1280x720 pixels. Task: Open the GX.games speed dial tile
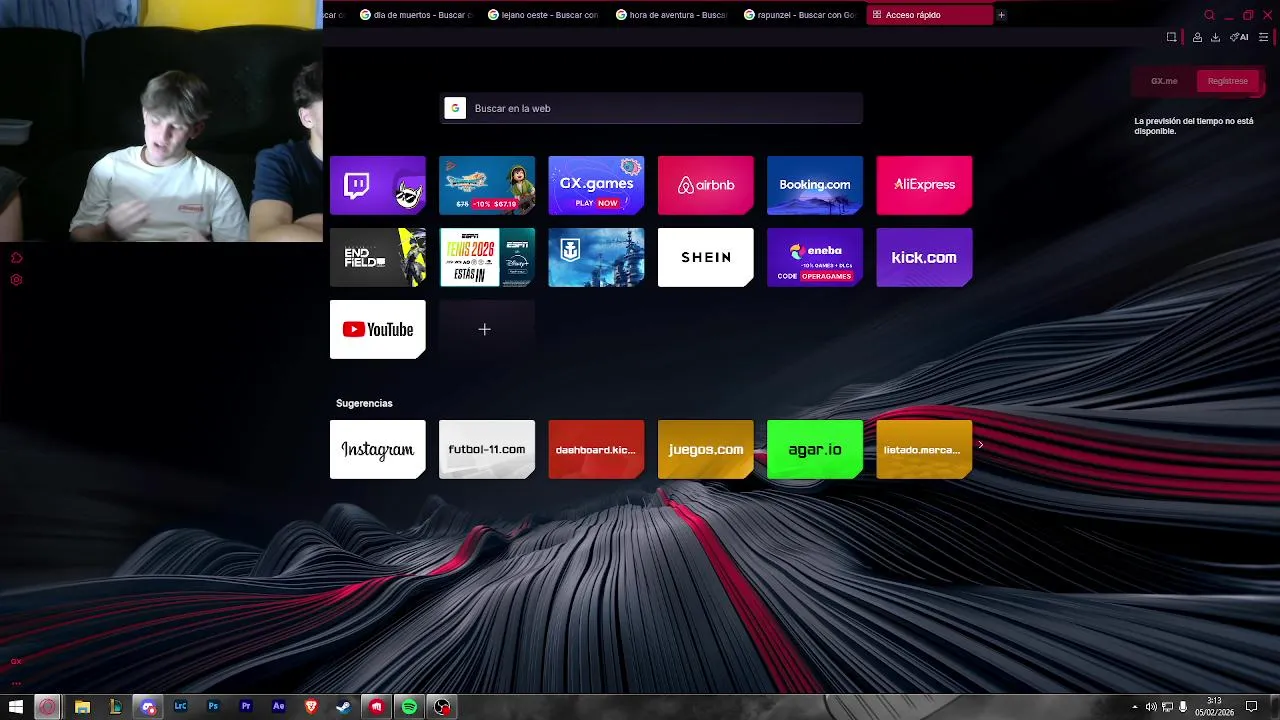pos(596,185)
